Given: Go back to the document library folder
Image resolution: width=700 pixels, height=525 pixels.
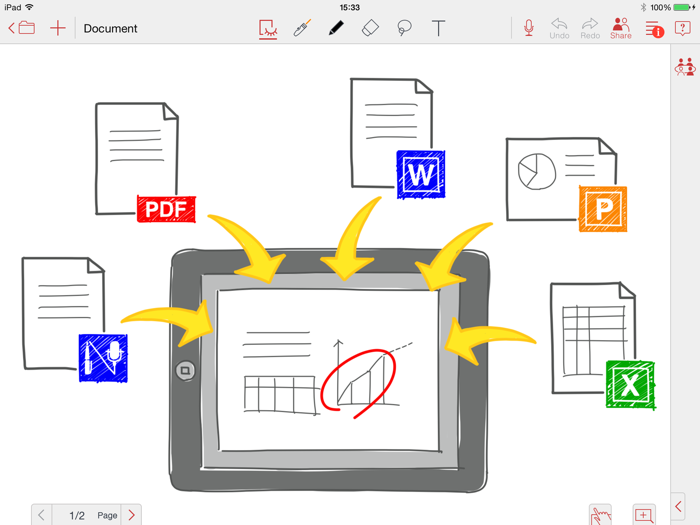Looking at the screenshot, I should (x=21, y=28).
